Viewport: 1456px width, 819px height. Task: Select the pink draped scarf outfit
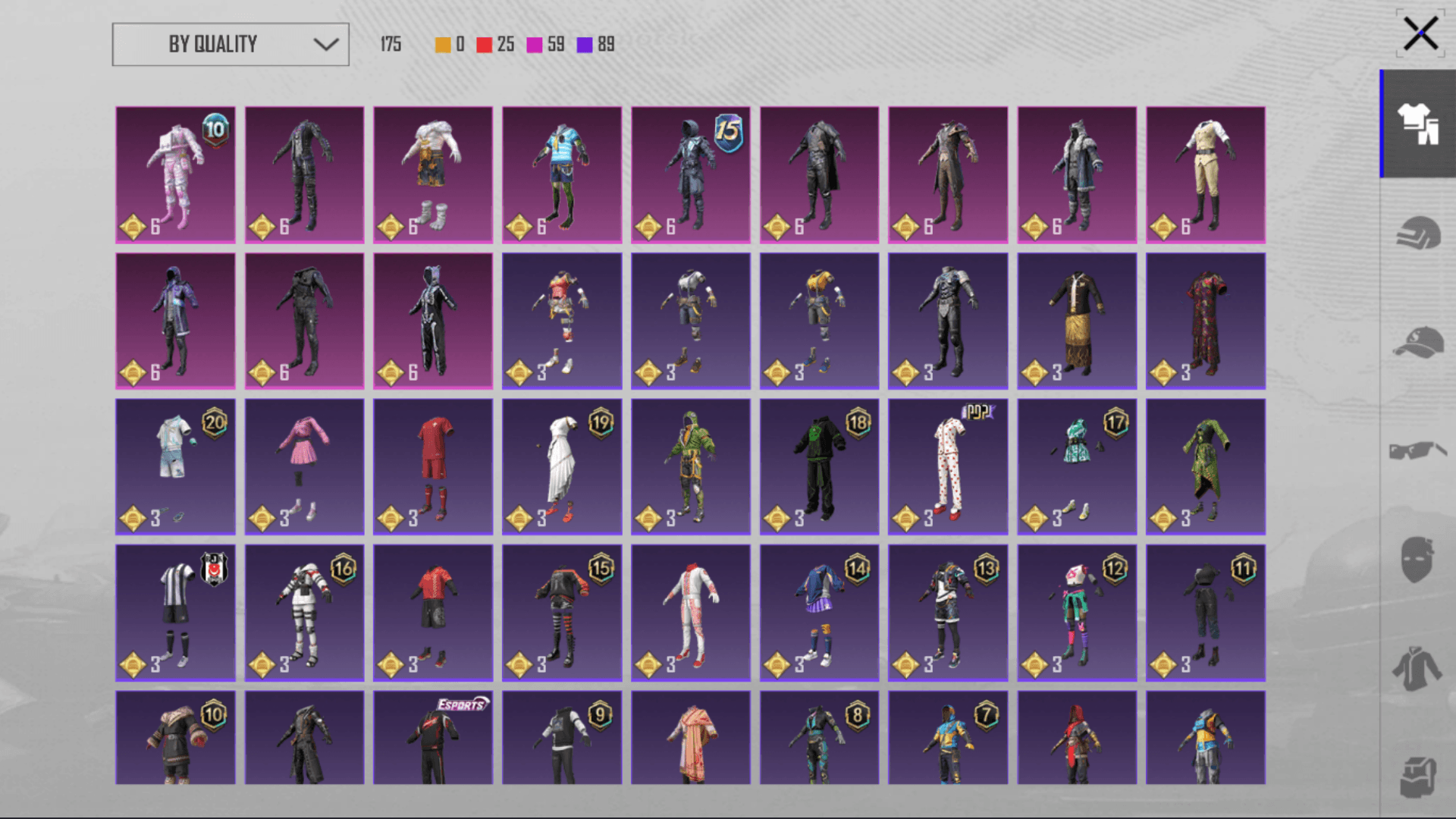(x=691, y=737)
